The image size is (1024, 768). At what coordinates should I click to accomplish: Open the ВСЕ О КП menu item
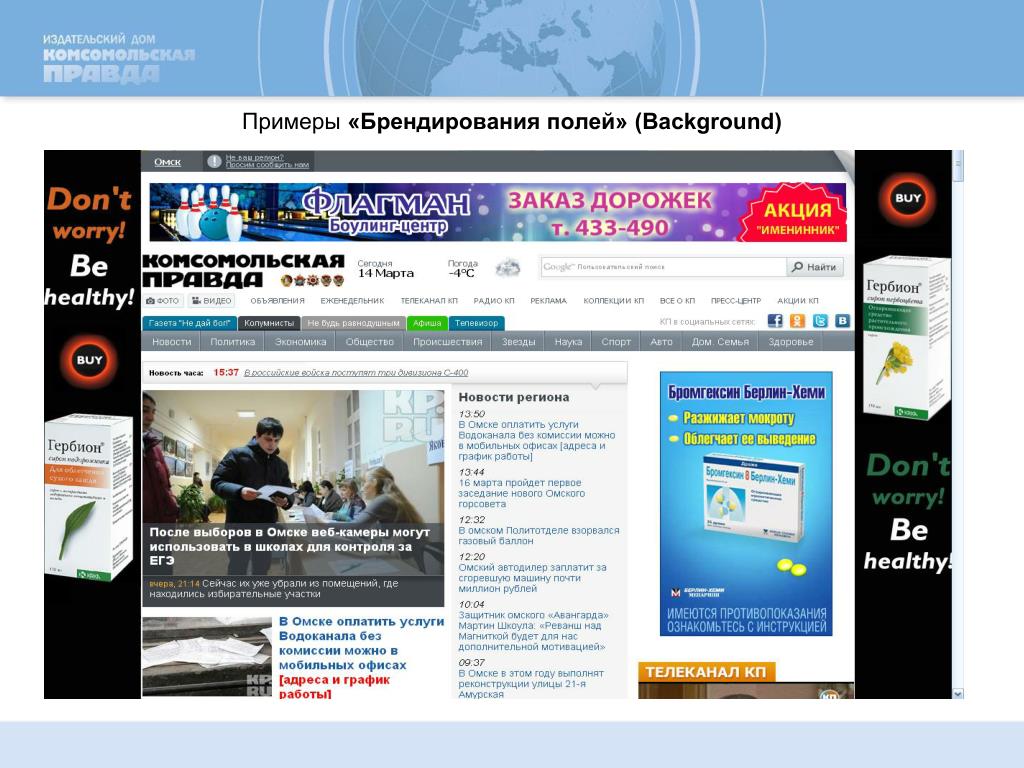[x=677, y=300]
